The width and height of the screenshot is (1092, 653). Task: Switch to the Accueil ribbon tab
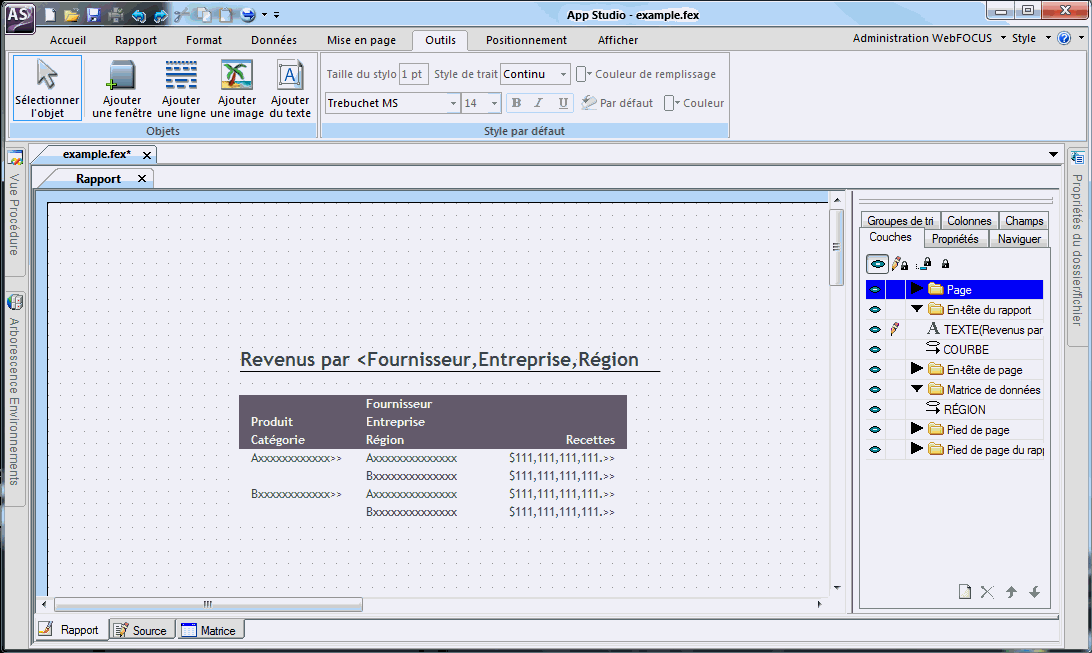coord(68,40)
